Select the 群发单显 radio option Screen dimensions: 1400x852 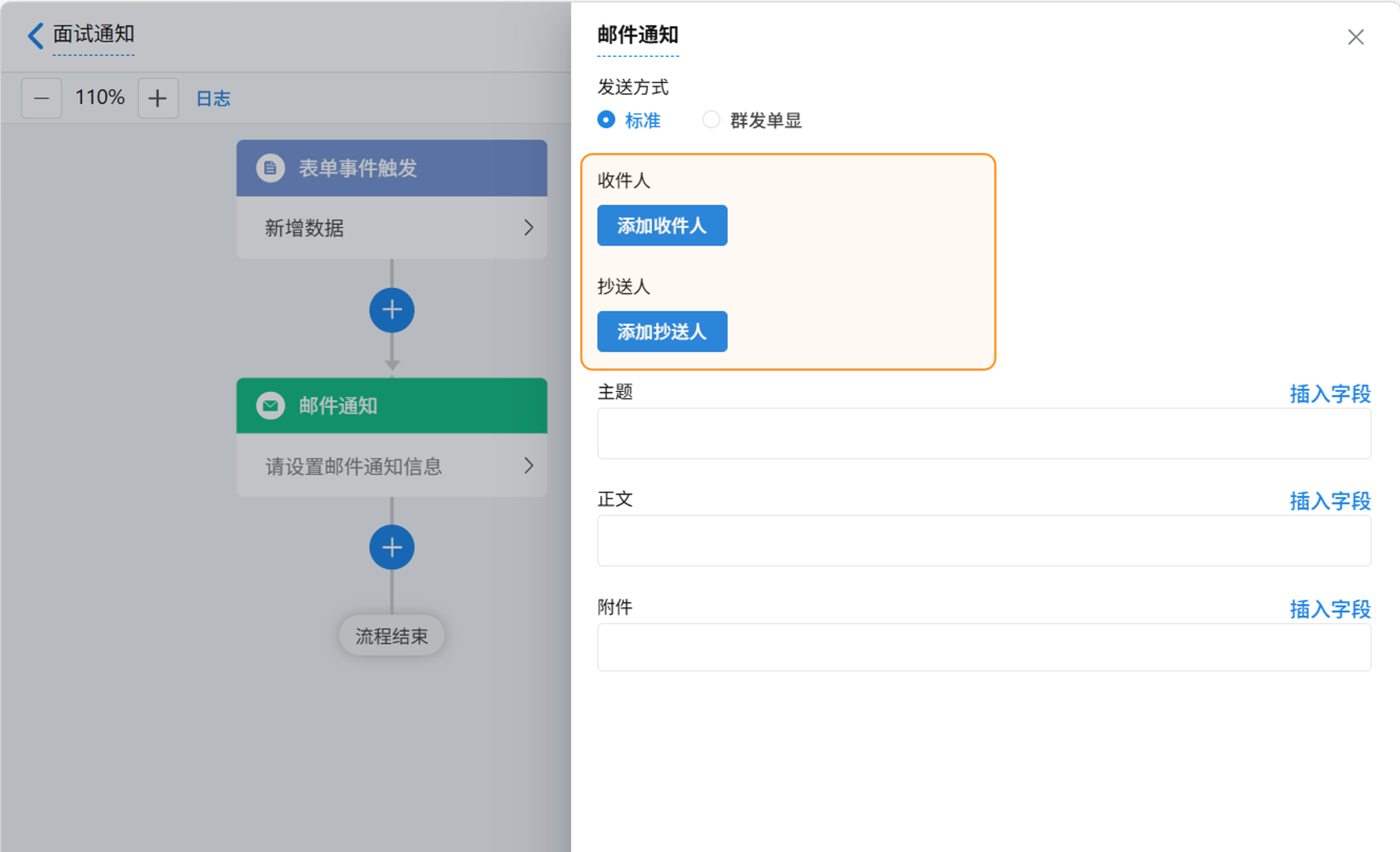[711, 120]
